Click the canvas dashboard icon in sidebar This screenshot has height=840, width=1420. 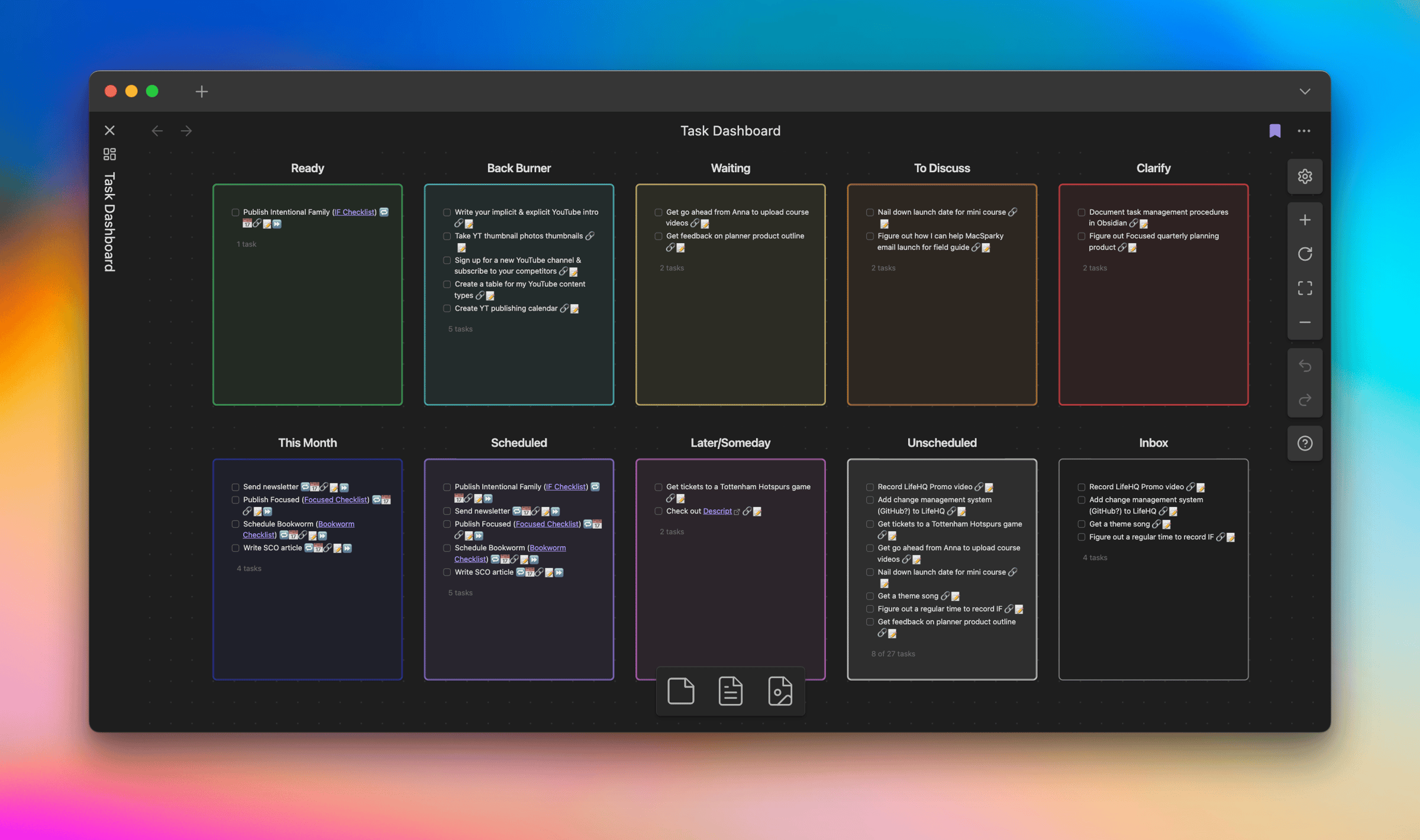tap(109, 154)
